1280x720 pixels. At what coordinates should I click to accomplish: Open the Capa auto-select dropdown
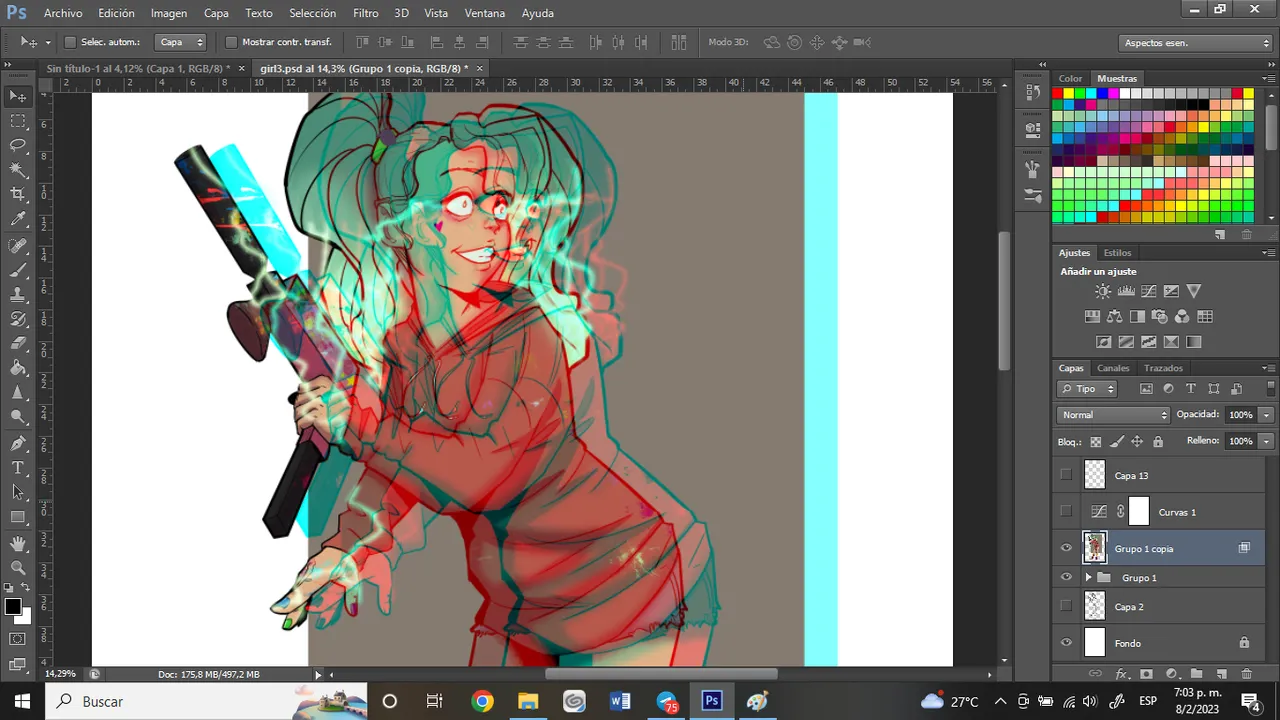(x=182, y=42)
